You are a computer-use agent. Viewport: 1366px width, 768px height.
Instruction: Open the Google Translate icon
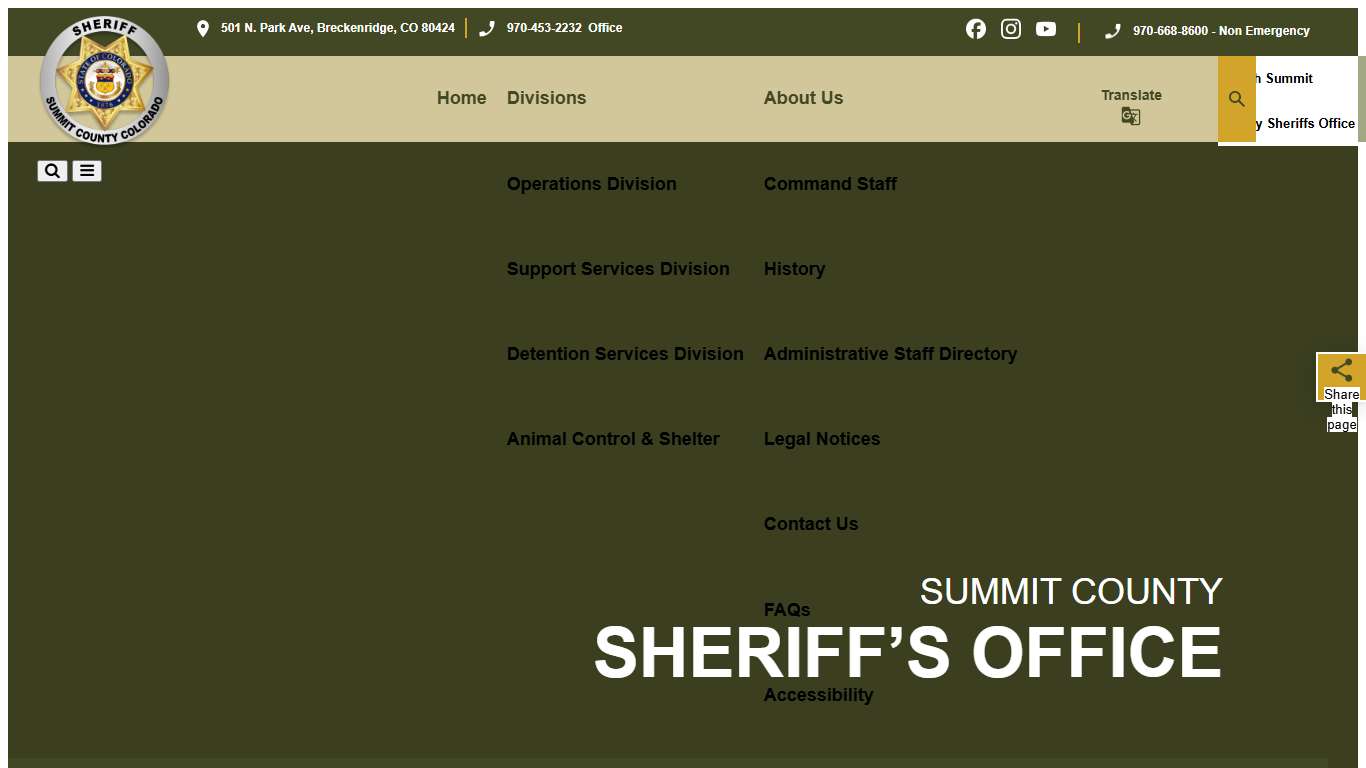[x=1130, y=116]
